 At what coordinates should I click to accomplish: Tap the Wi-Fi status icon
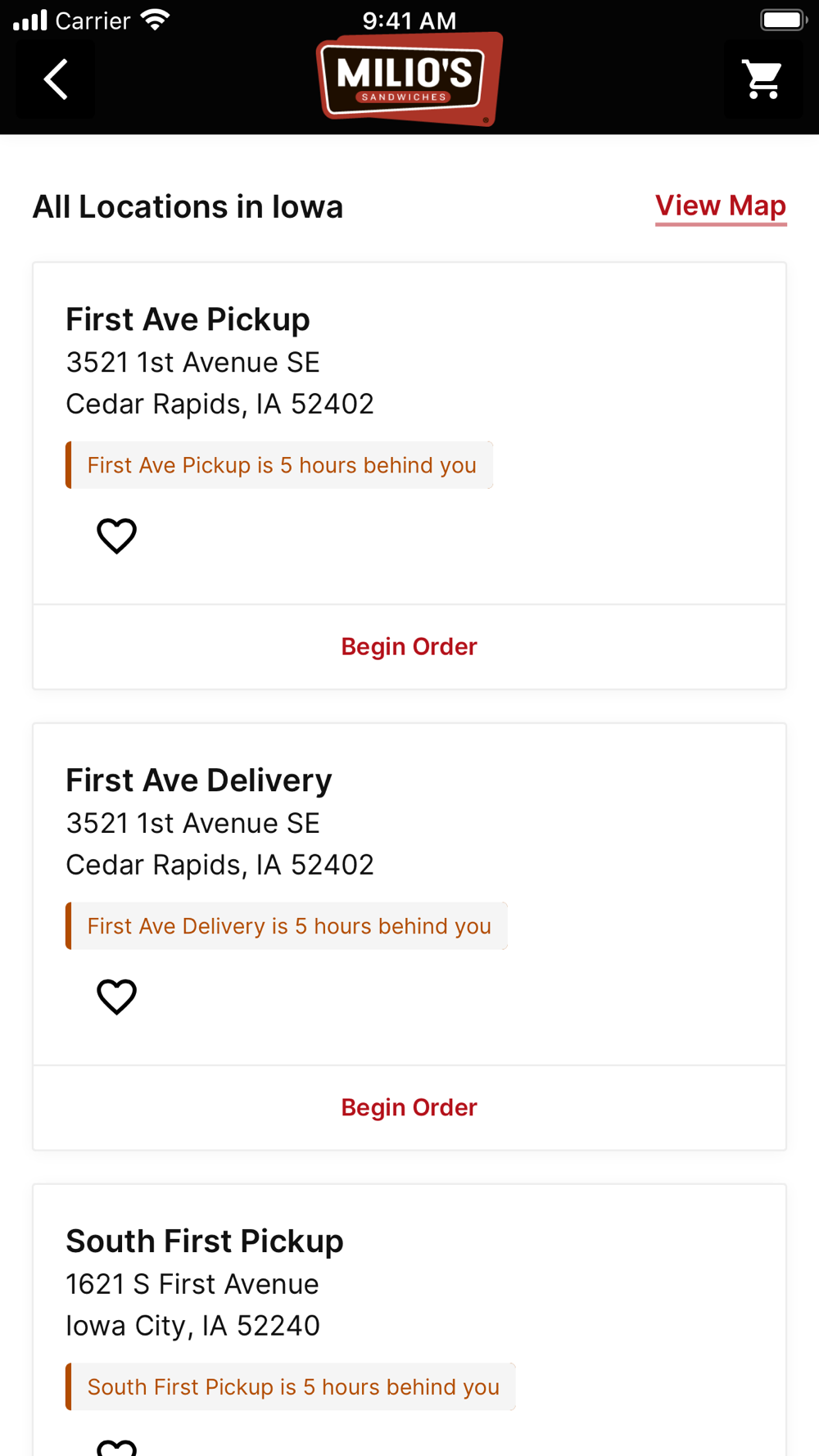click(x=155, y=20)
